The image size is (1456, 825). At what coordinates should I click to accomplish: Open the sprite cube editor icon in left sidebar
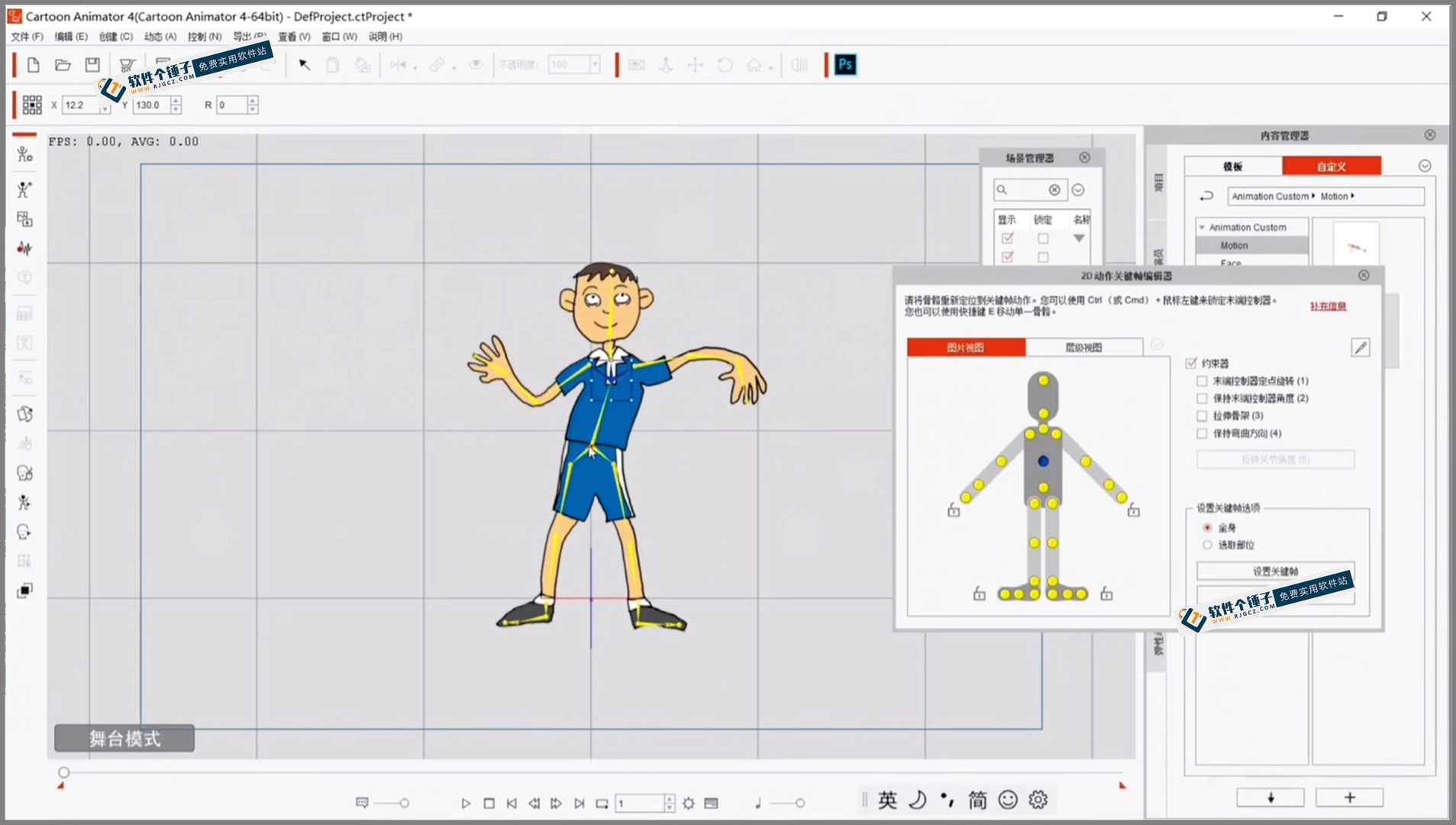tap(24, 414)
